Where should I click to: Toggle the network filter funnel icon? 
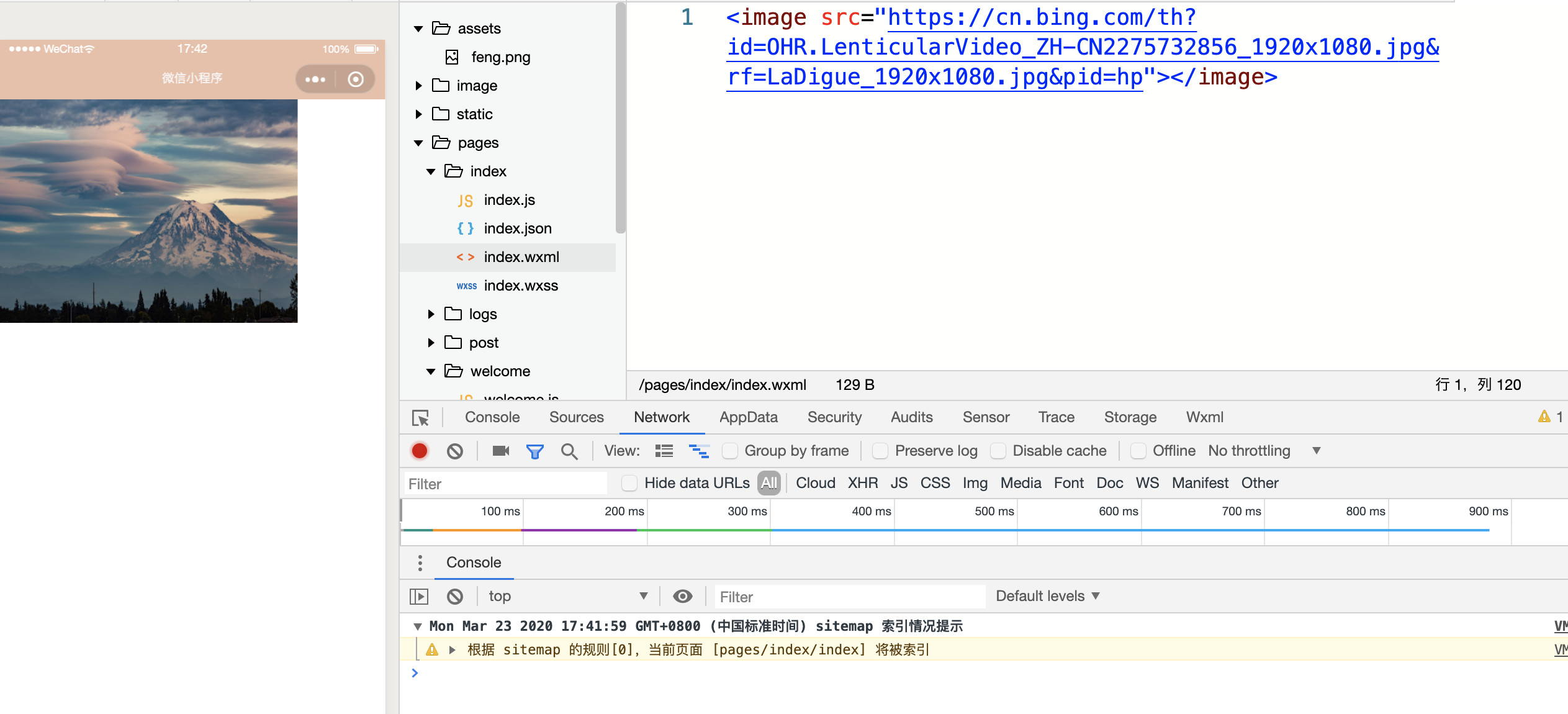click(534, 451)
